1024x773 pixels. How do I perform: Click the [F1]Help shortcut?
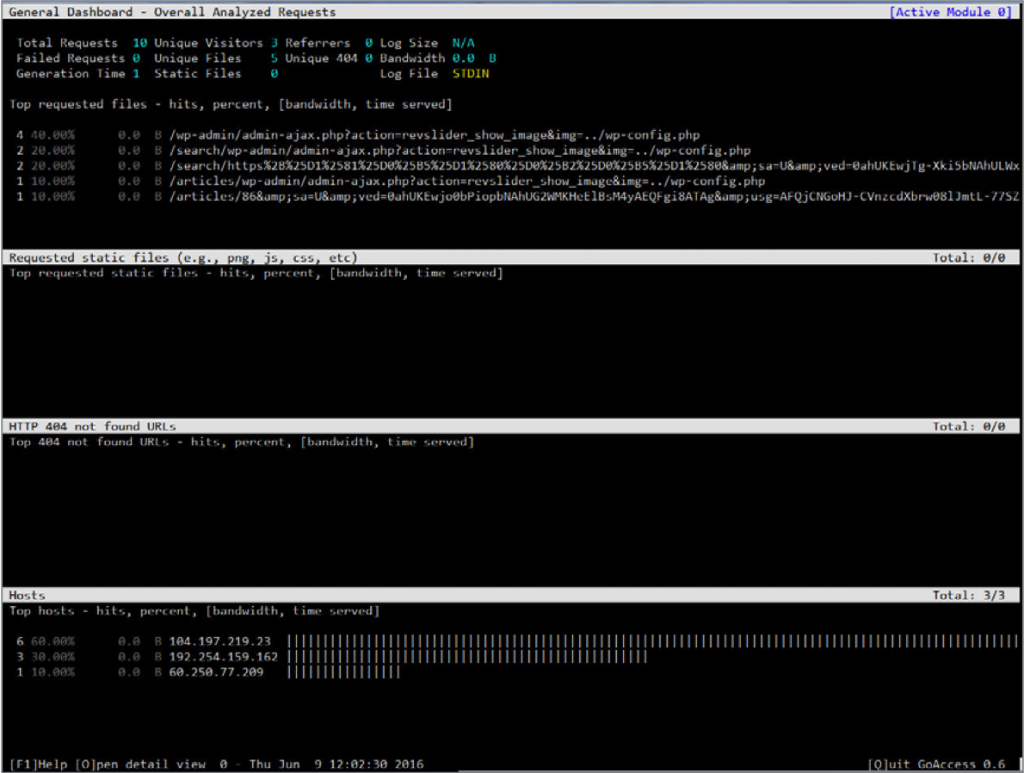(38, 765)
